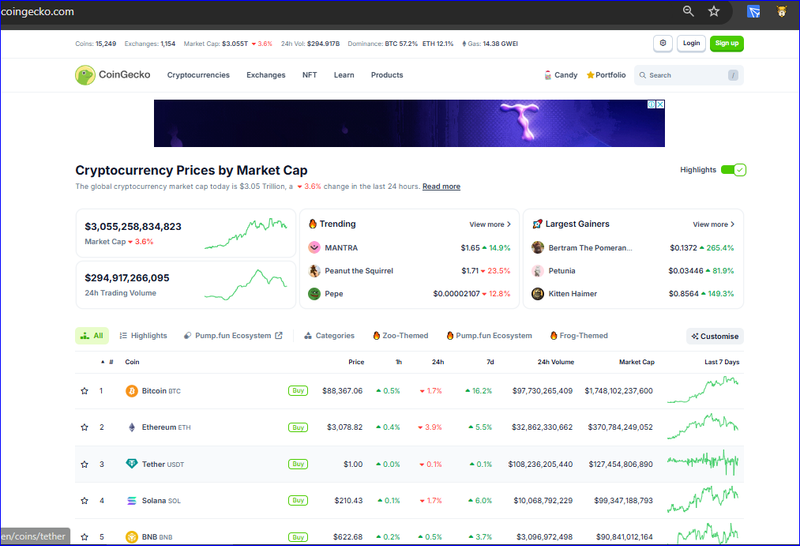Favorite Tether with its star icon
Viewport: 800px width, 546px height.
(85, 464)
